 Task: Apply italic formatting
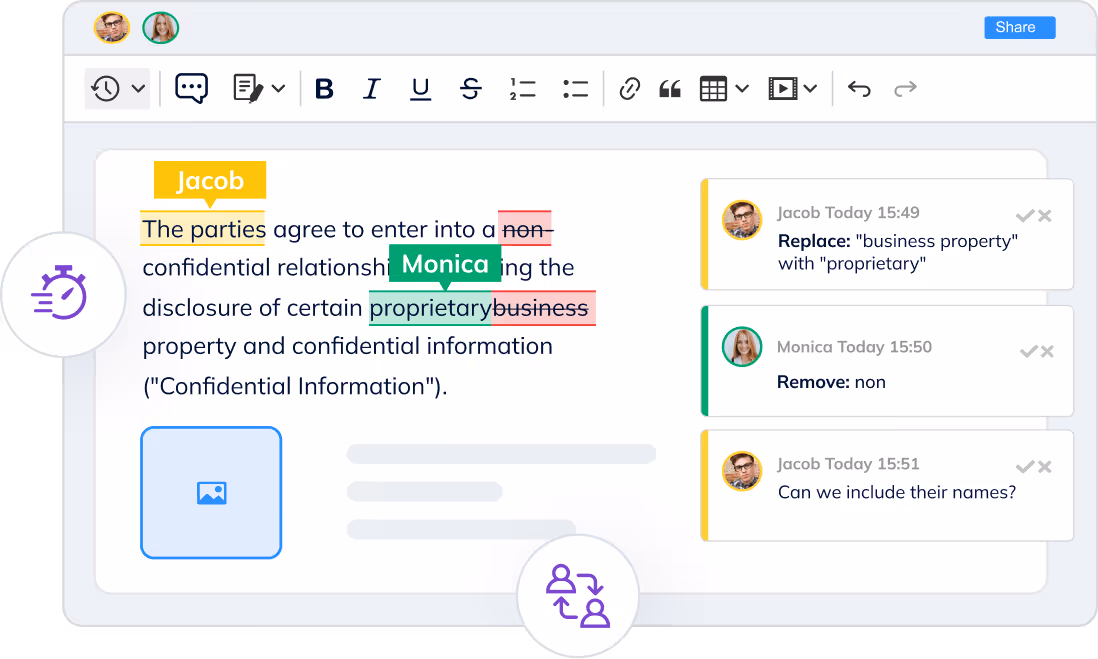[372, 89]
